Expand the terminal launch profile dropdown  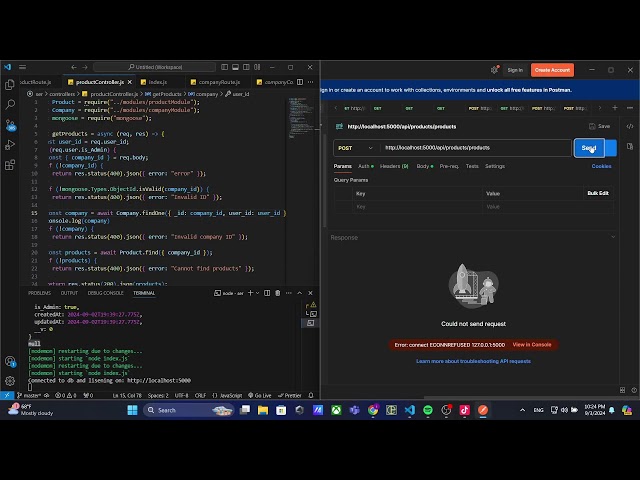click(x=258, y=293)
